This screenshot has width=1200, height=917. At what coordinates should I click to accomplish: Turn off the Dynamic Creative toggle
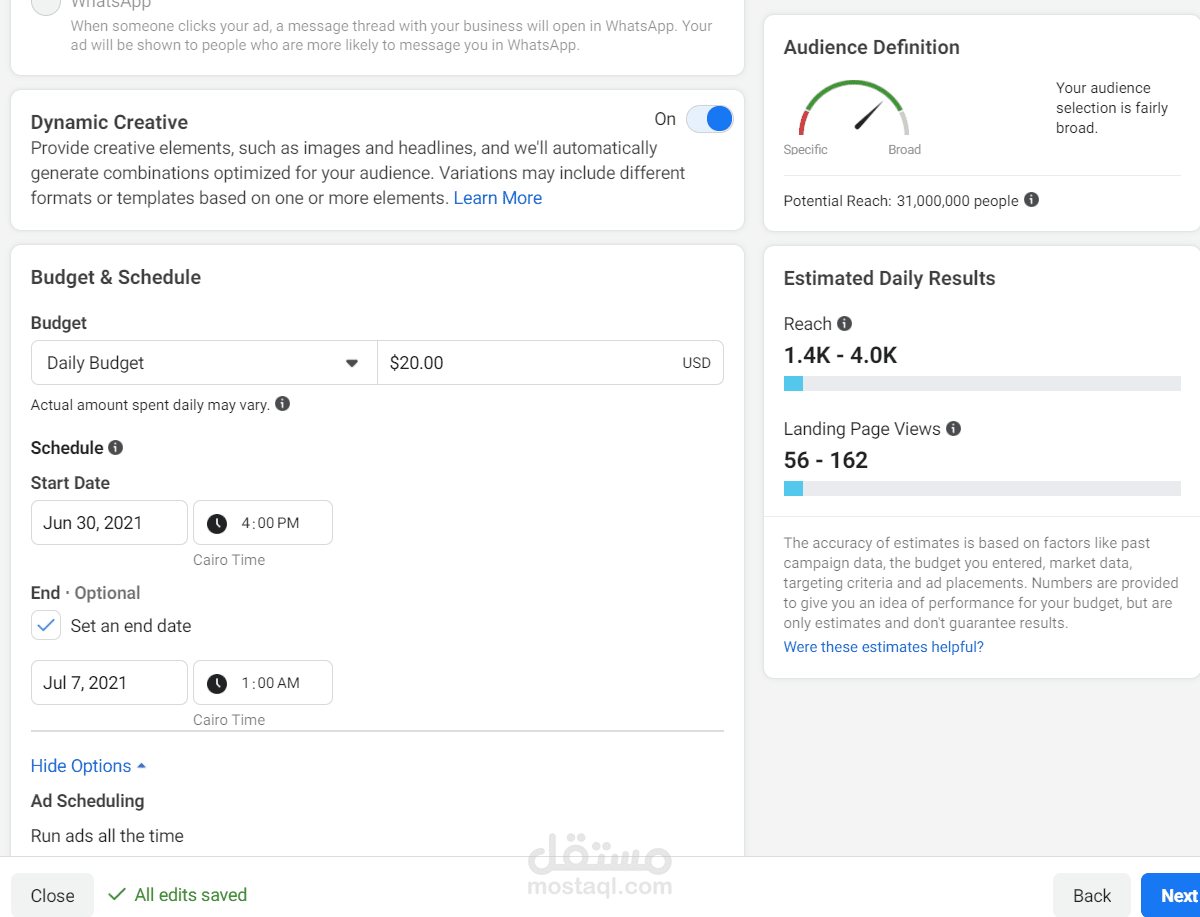(x=709, y=119)
